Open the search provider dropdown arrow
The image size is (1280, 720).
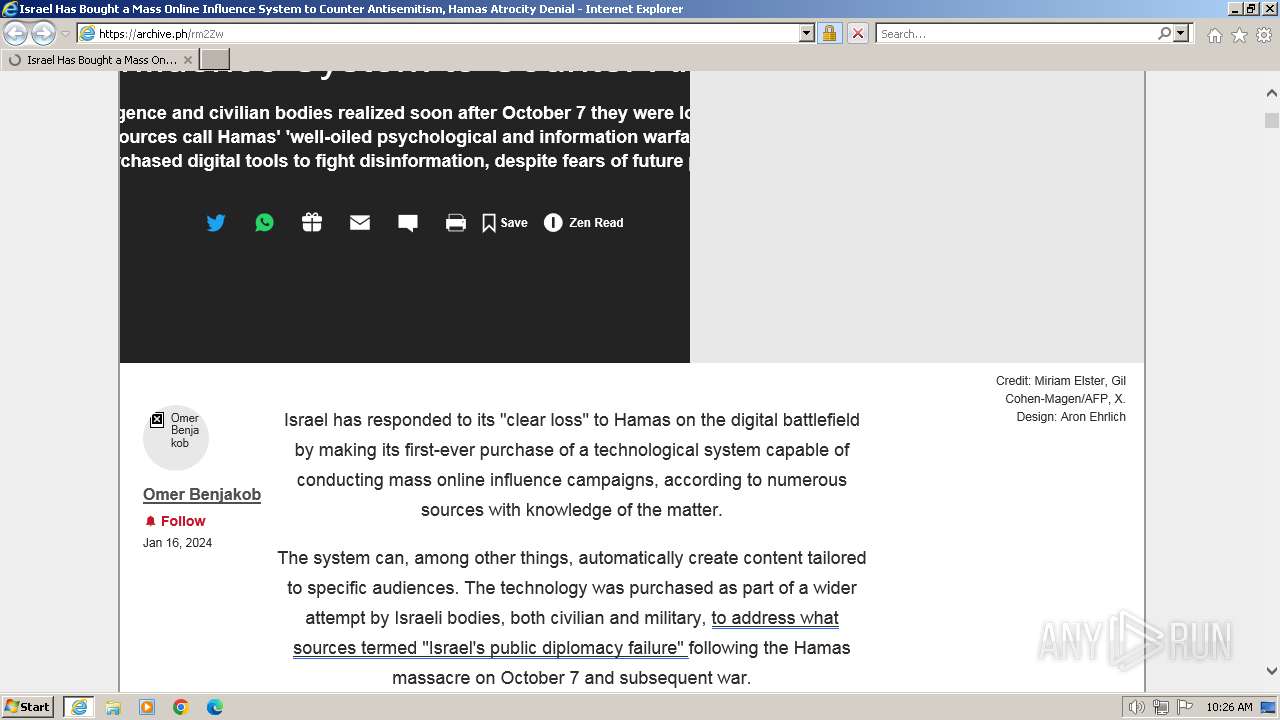point(1181,33)
